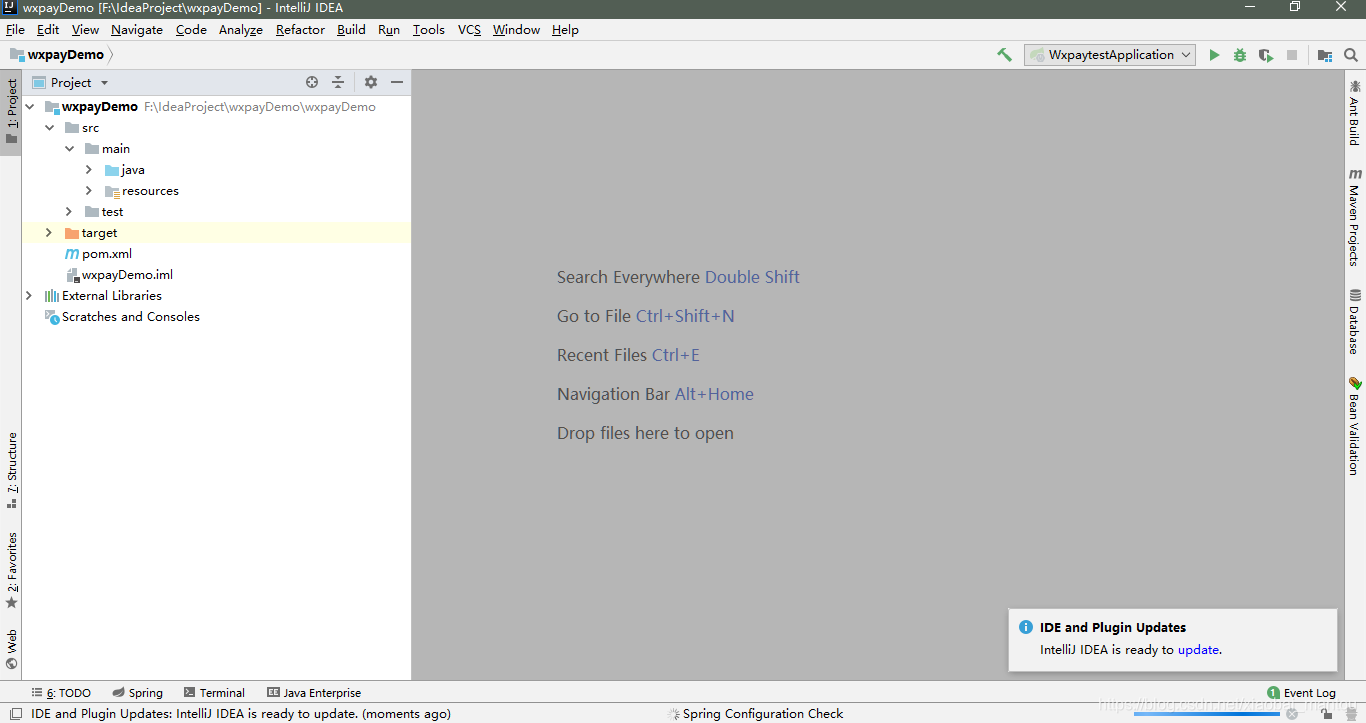1366x723 pixels.
Task: Open Java Enterprise tool window
Action: coord(314,693)
